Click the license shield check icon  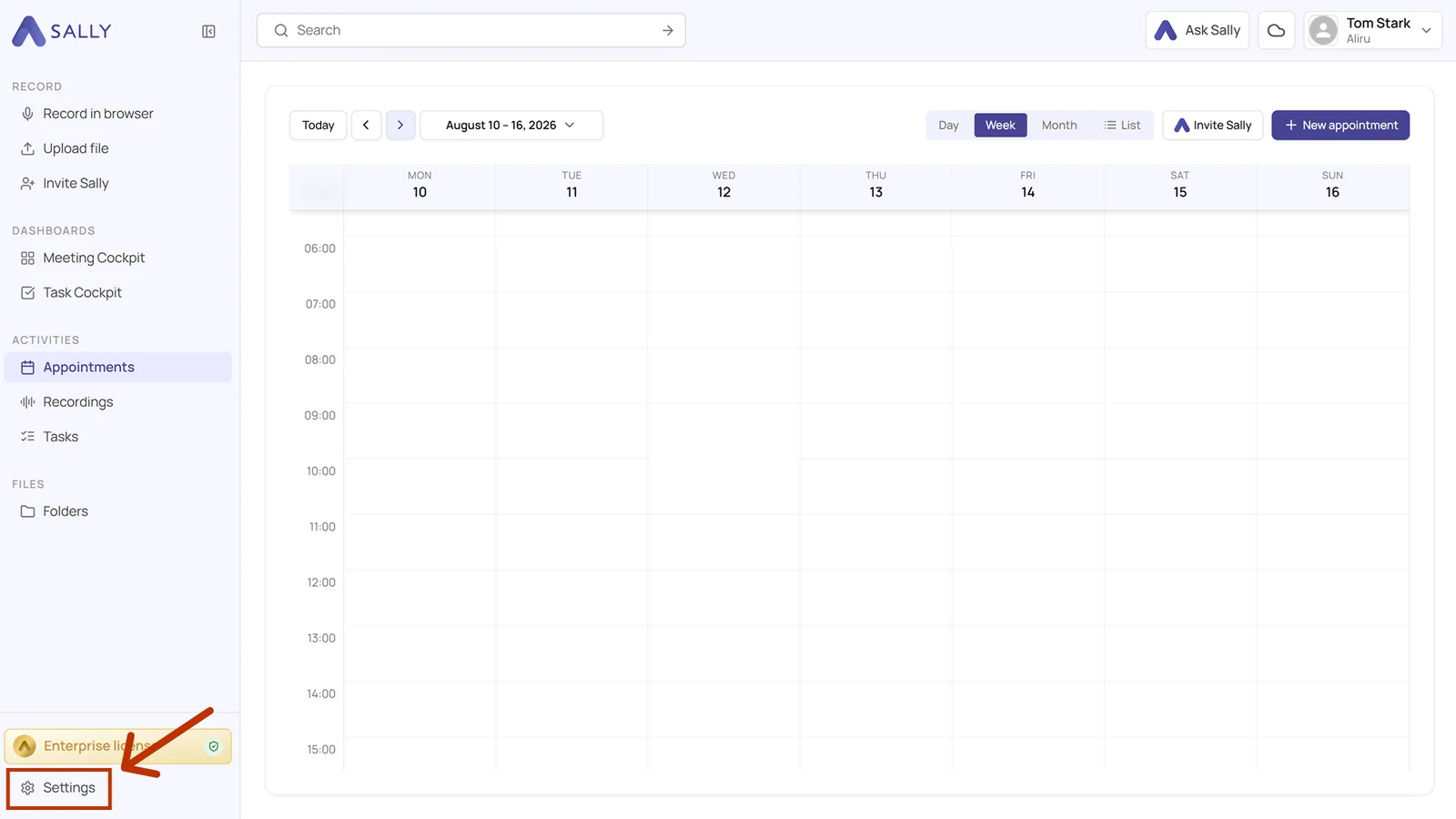click(x=214, y=746)
